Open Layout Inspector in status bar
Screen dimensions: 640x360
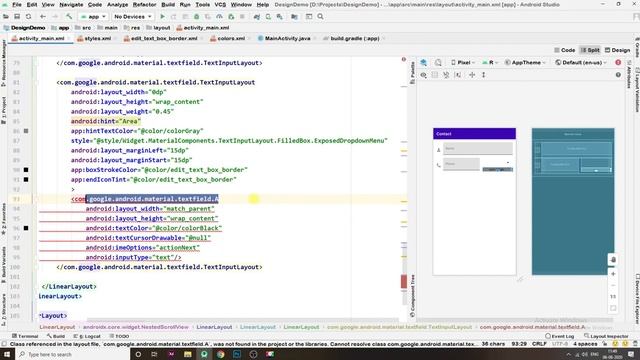[x=606, y=336]
